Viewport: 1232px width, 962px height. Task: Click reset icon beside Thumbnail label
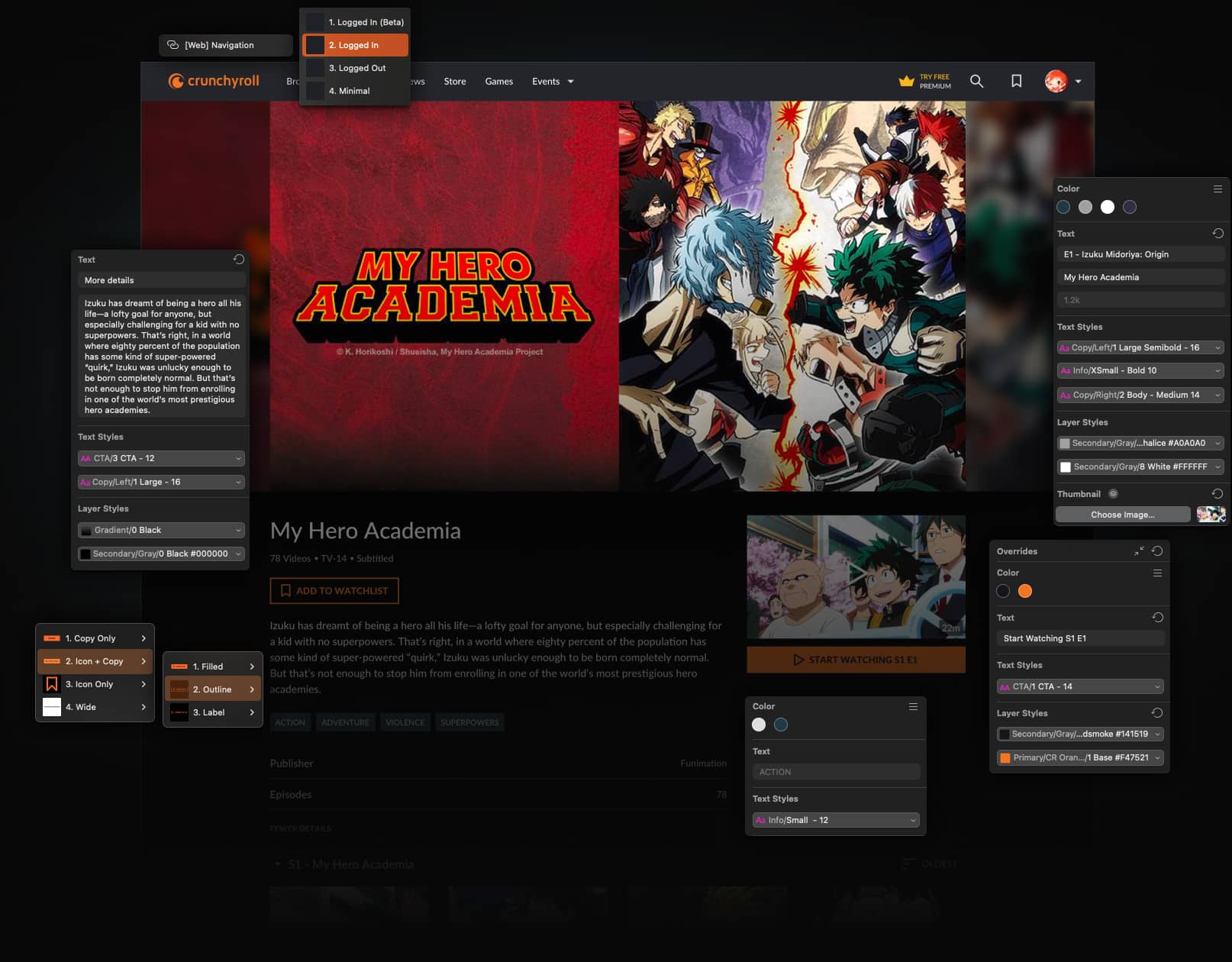pos(1217,494)
